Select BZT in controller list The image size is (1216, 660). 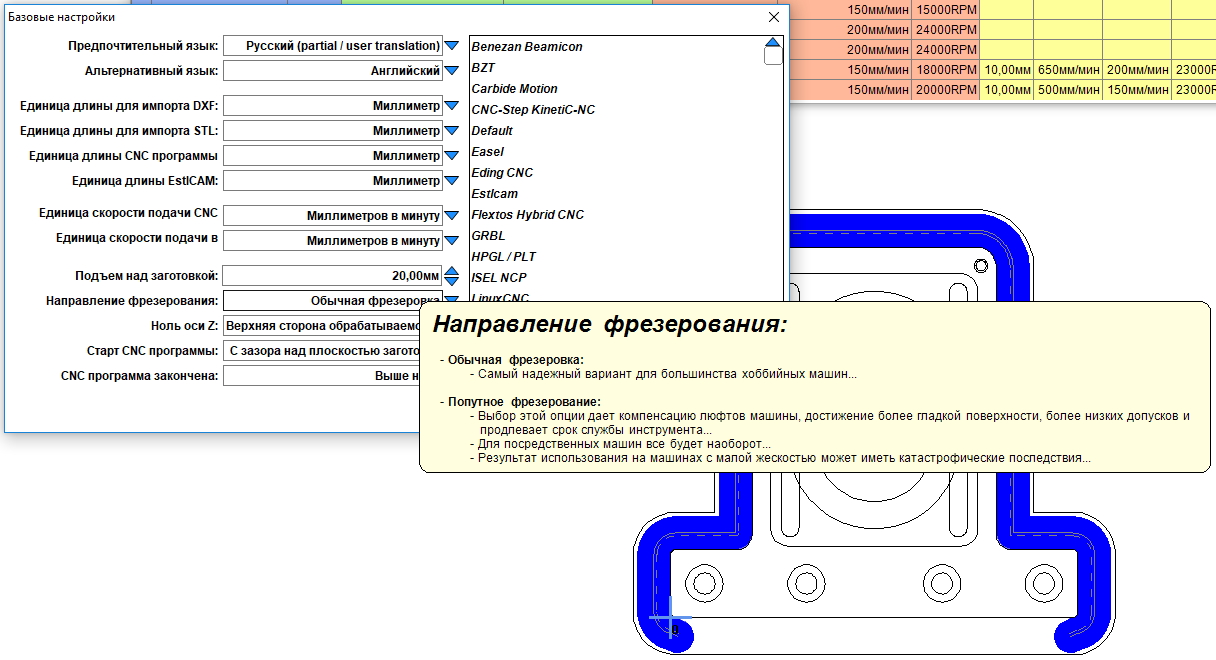click(x=483, y=68)
